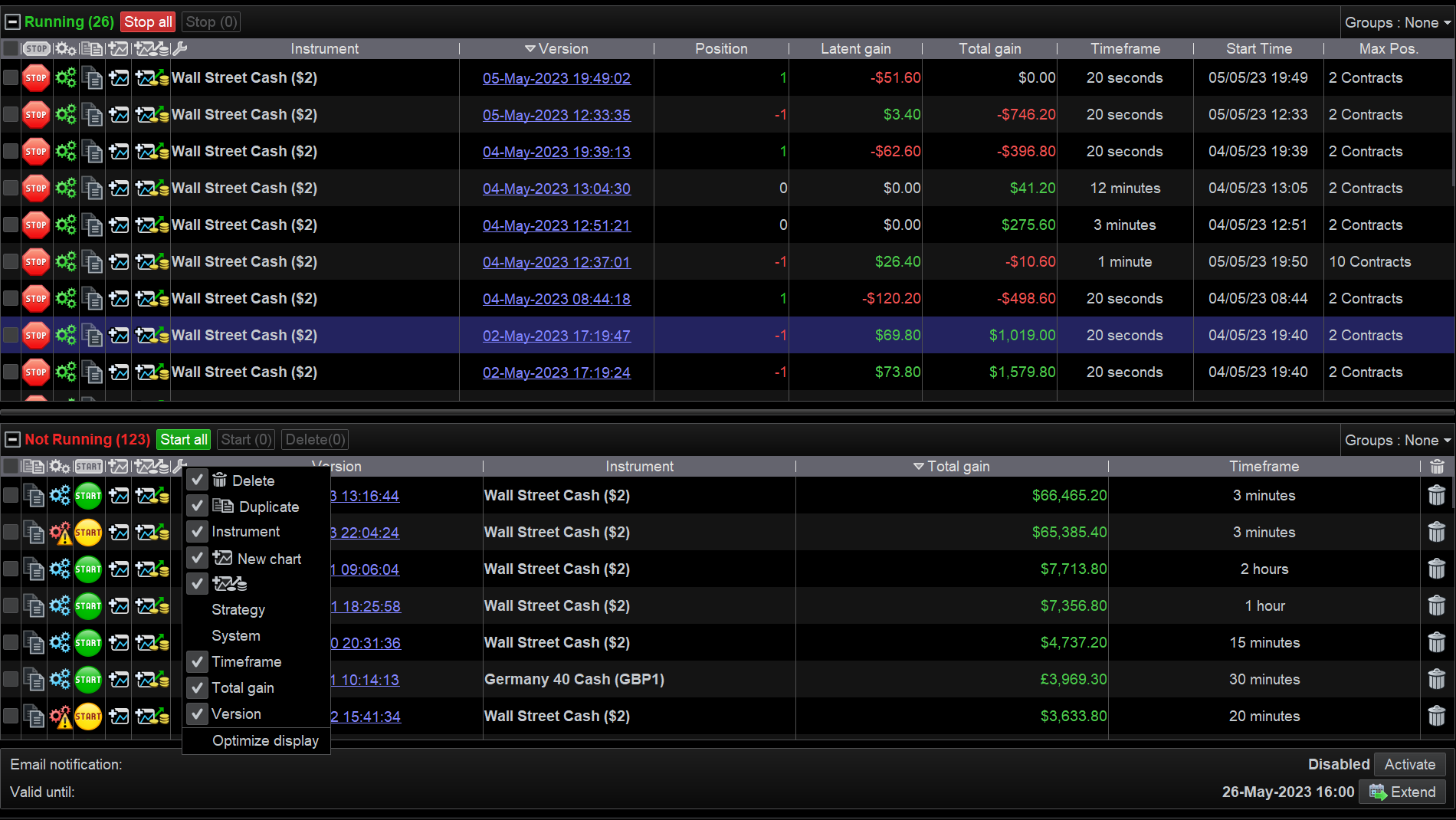The image size is (1456, 820).
Task: Click the STOP icon for version 04-May-2023 13:04:30
Action: [36, 189]
